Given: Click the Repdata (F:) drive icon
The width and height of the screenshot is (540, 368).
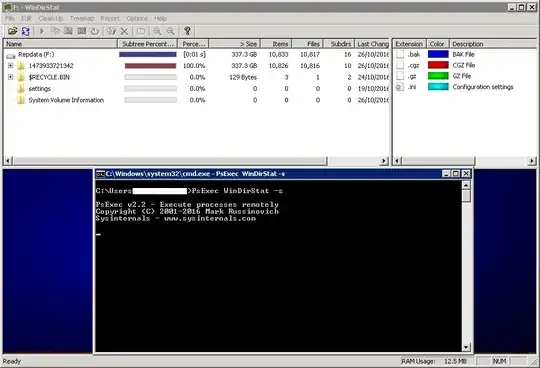Looking at the screenshot, I should [x=11, y=55].
